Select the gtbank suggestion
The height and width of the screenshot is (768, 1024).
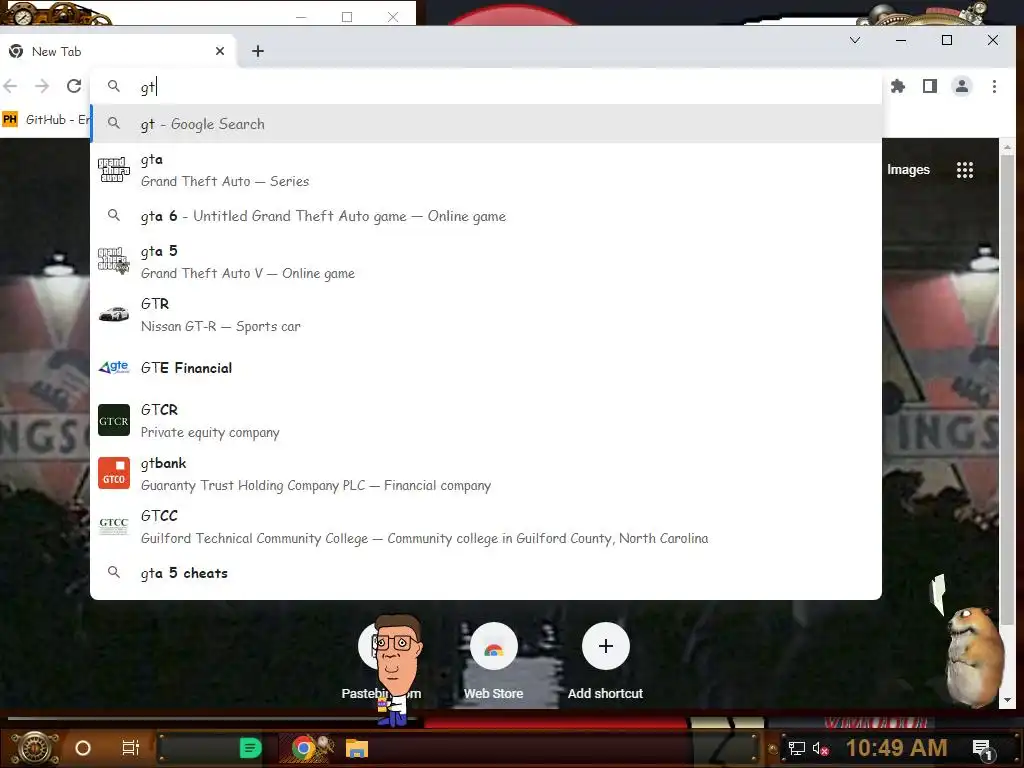click(486, 473)
